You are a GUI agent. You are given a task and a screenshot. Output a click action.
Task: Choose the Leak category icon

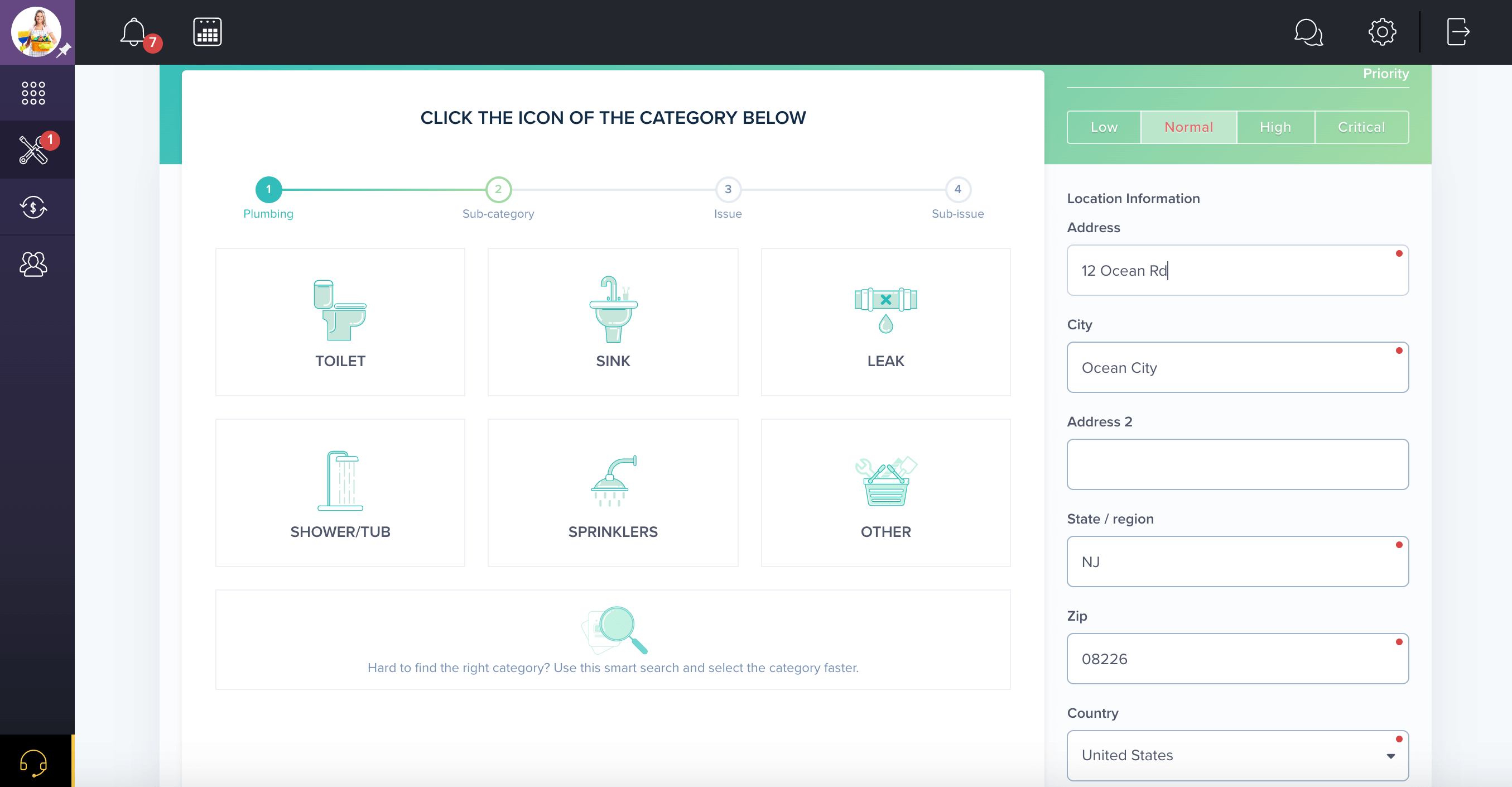[x=885, y=310]
